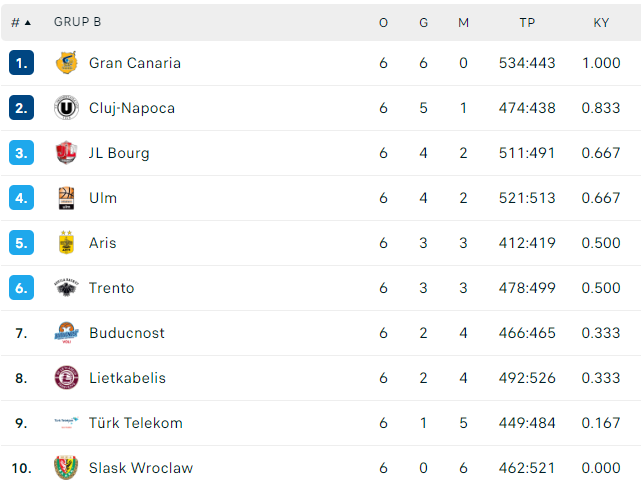This screenshot has width=641, height=490.
Task: Select the Ulm basketball club logo
Action: coord(66,198)
